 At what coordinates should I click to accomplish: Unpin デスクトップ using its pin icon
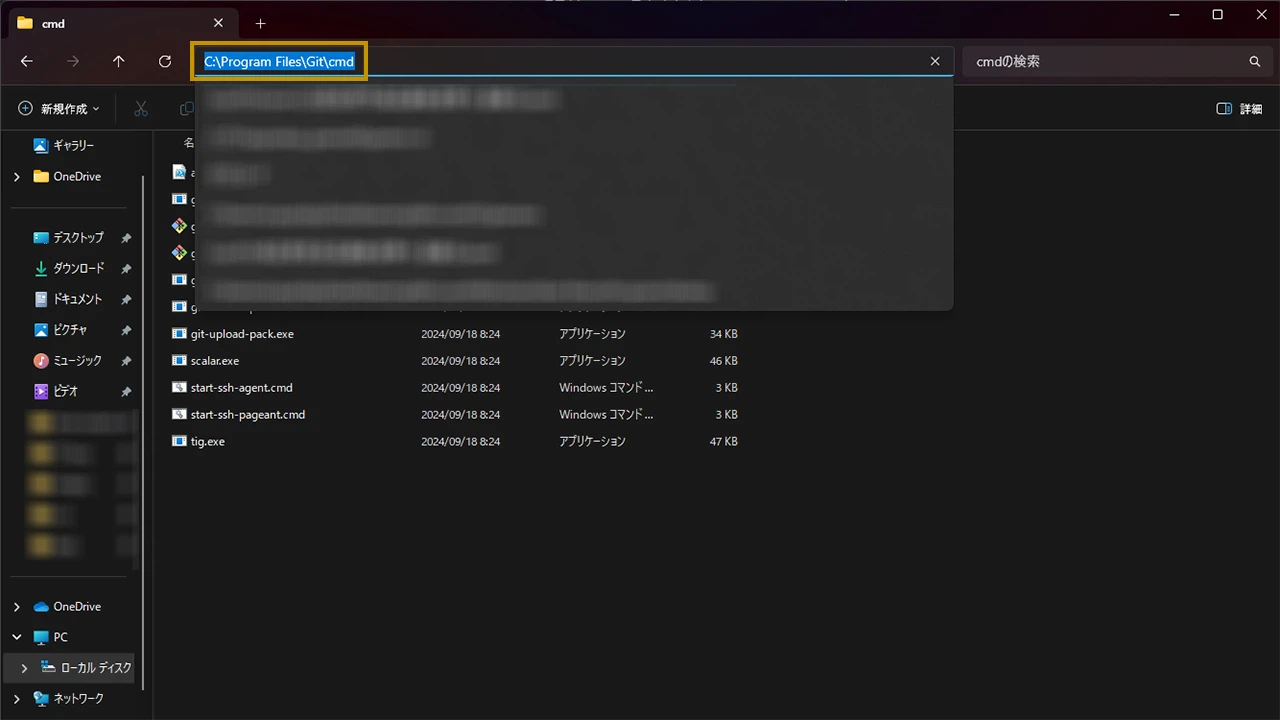pos(126,238)
